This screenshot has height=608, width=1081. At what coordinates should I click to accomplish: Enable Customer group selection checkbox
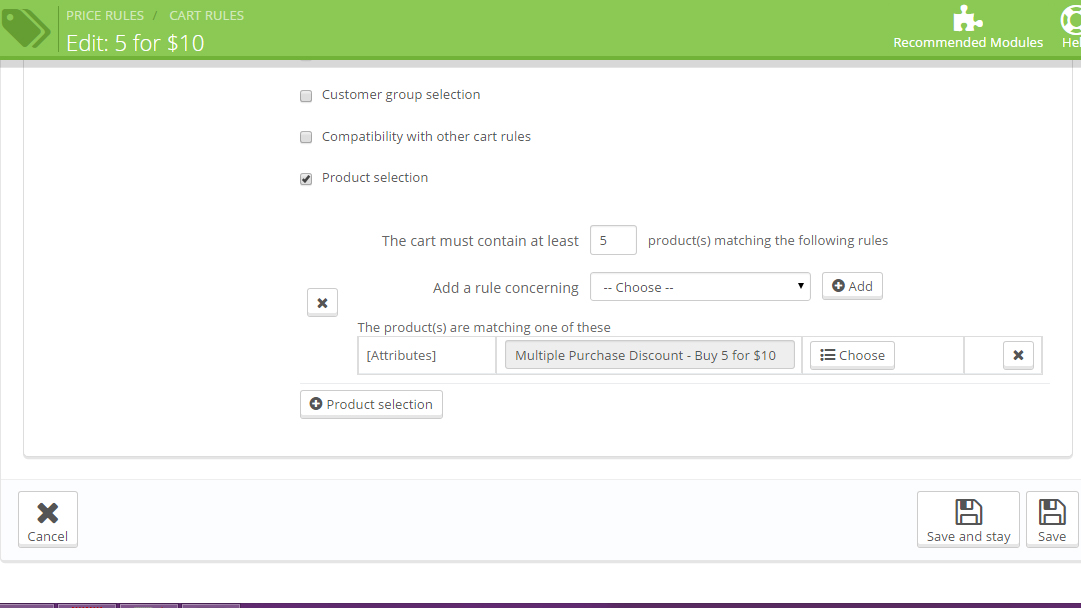(x=306, y=96)
